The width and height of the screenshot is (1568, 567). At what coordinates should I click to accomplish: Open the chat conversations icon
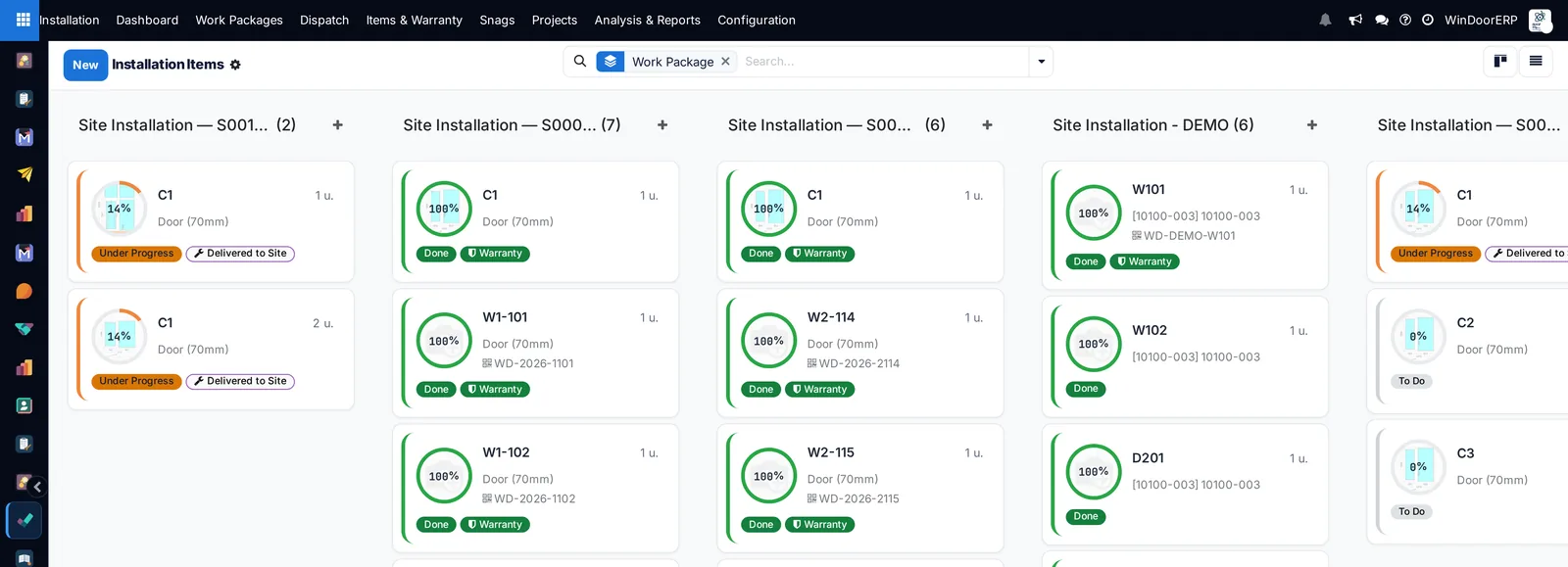click(1382, 20)
